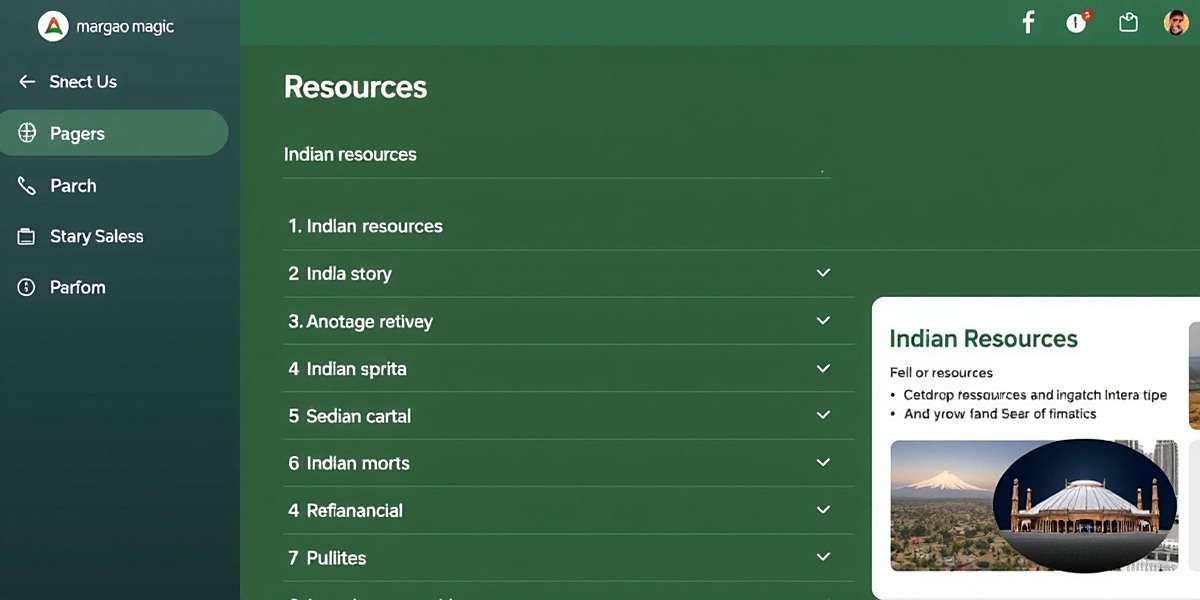Click the info icon beside Parfom
The width and height of the screenshot is (1200, 600).
click(x=27, y=288)
